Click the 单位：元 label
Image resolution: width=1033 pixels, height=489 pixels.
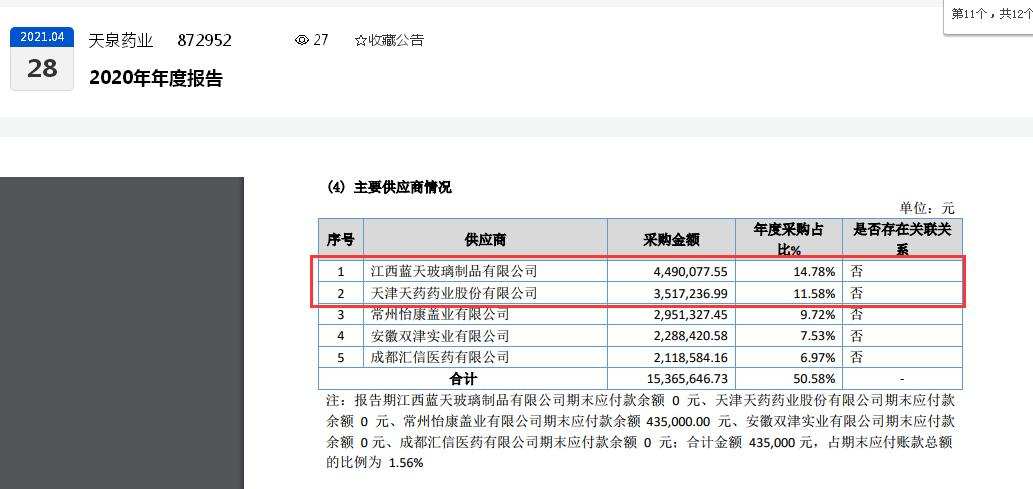point(927,208)
